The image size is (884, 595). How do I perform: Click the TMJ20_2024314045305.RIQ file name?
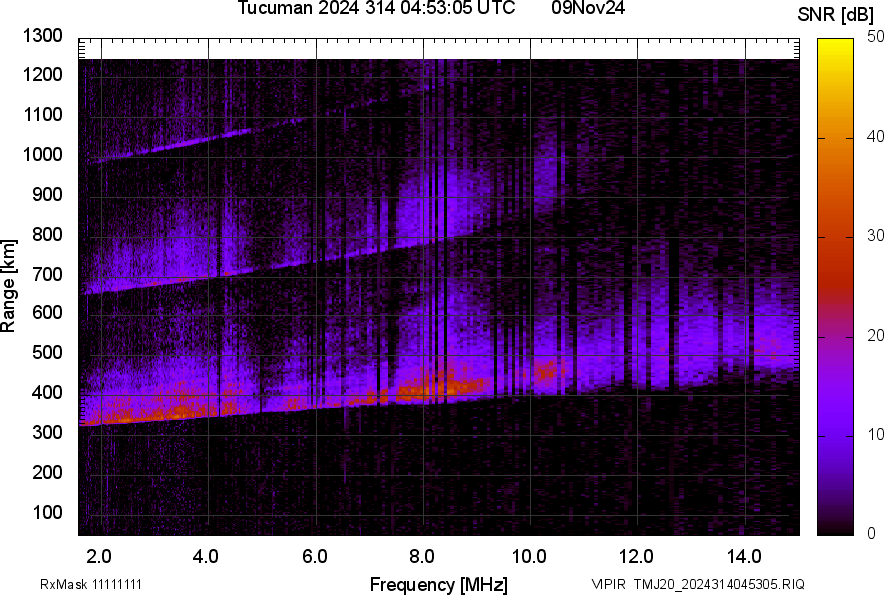click(x=719, y=584)
